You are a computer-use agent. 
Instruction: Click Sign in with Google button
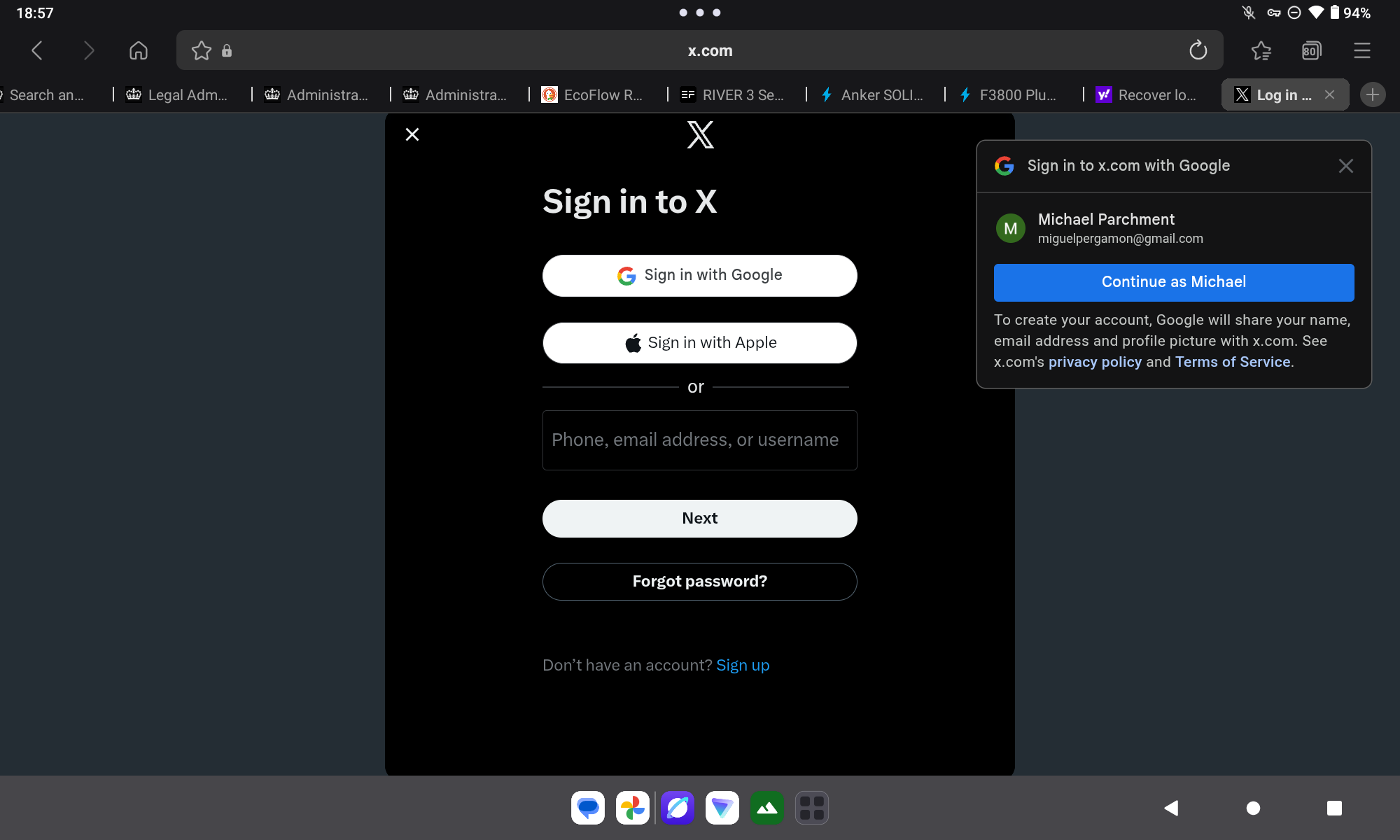click(x=699, y=276)
